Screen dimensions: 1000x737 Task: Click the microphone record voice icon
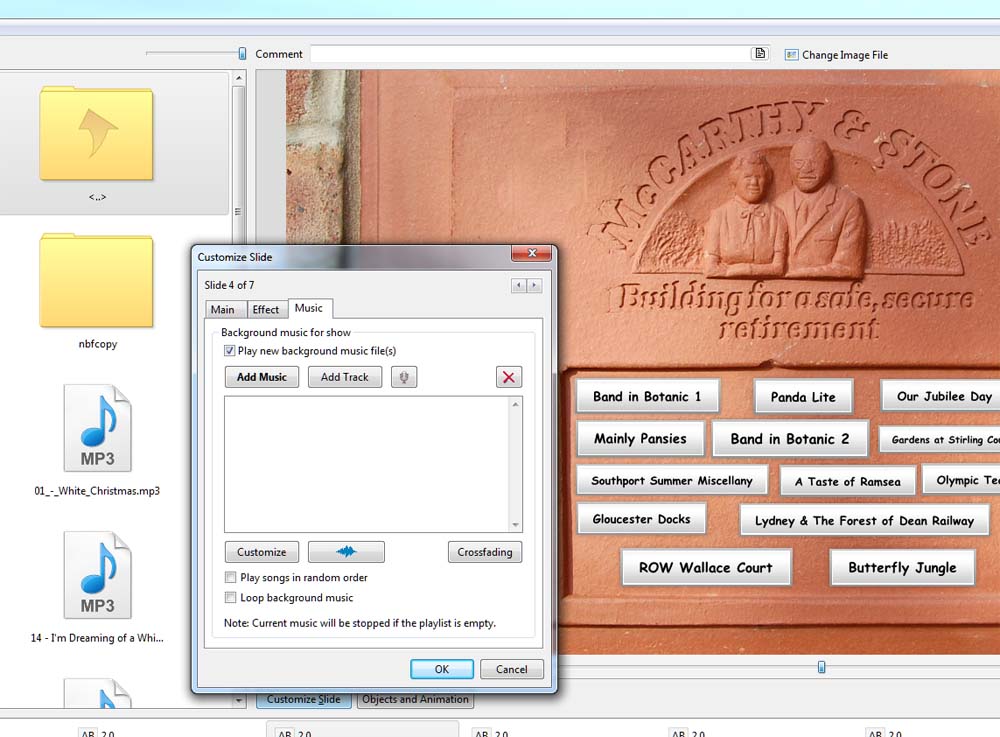[404, 377]
